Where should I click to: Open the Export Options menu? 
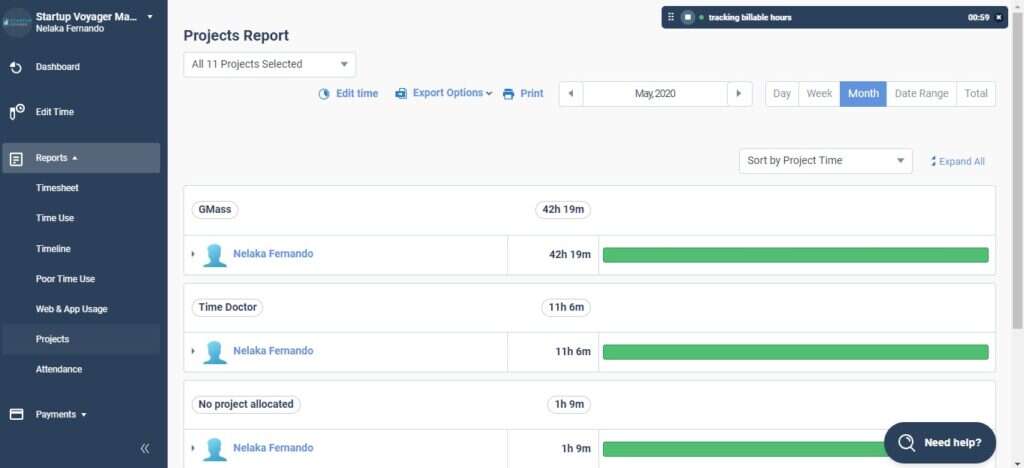tap(452, 93)
